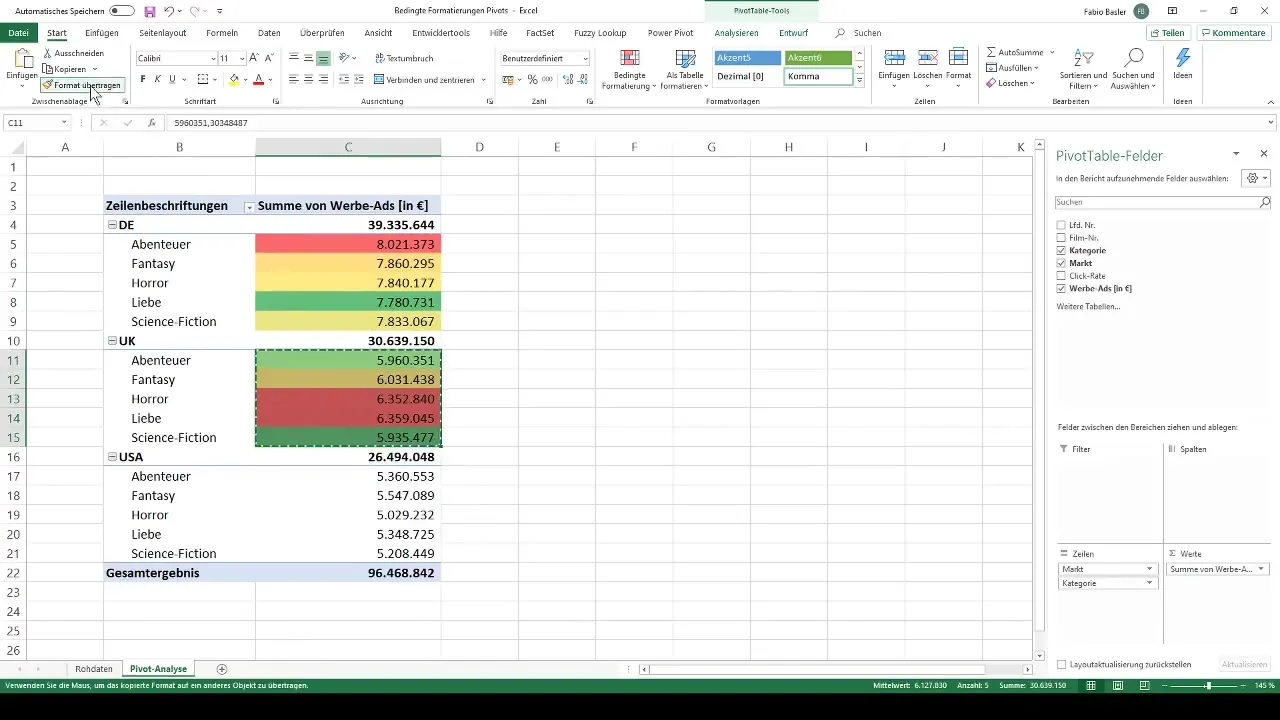
Task: Decrease font size with the smaller A
Action: coord(269,59)
